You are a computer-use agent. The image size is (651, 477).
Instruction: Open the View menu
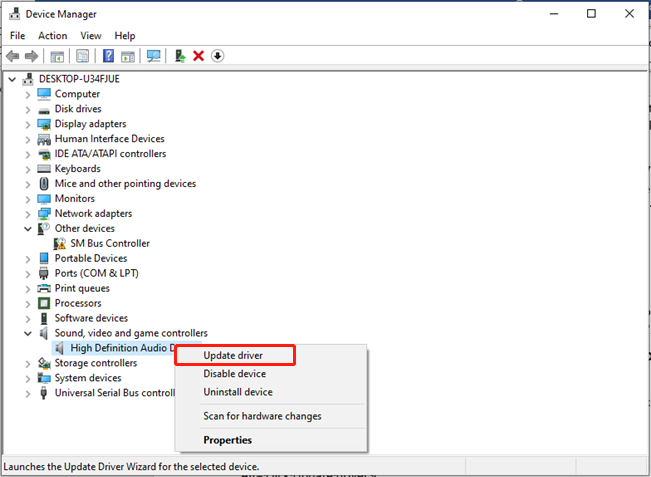(91, 36)
